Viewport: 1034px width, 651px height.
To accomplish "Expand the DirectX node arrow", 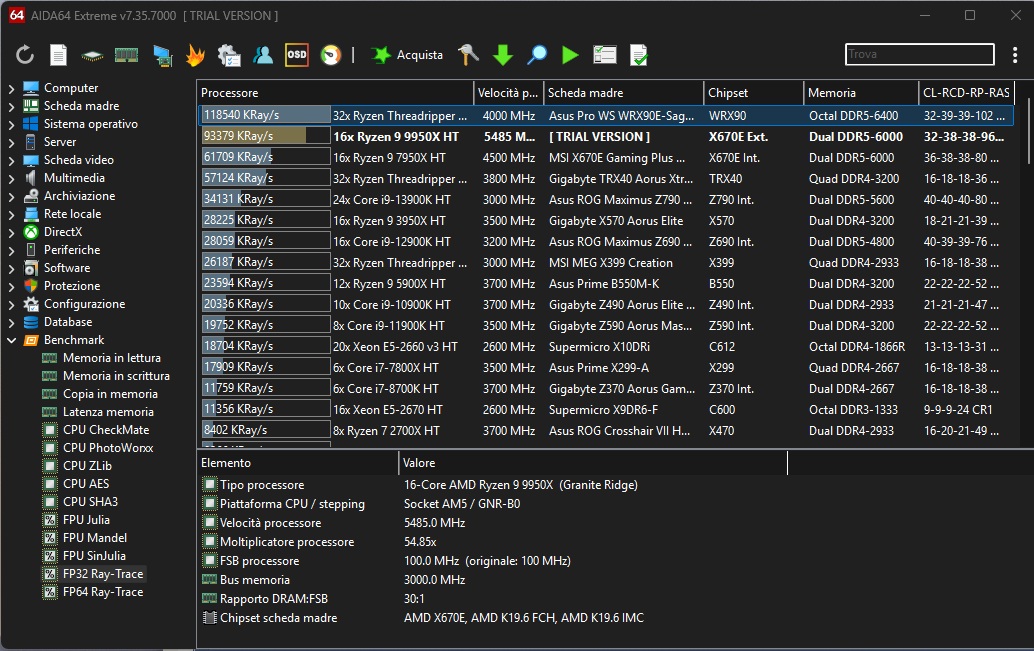I will (11, 232).
